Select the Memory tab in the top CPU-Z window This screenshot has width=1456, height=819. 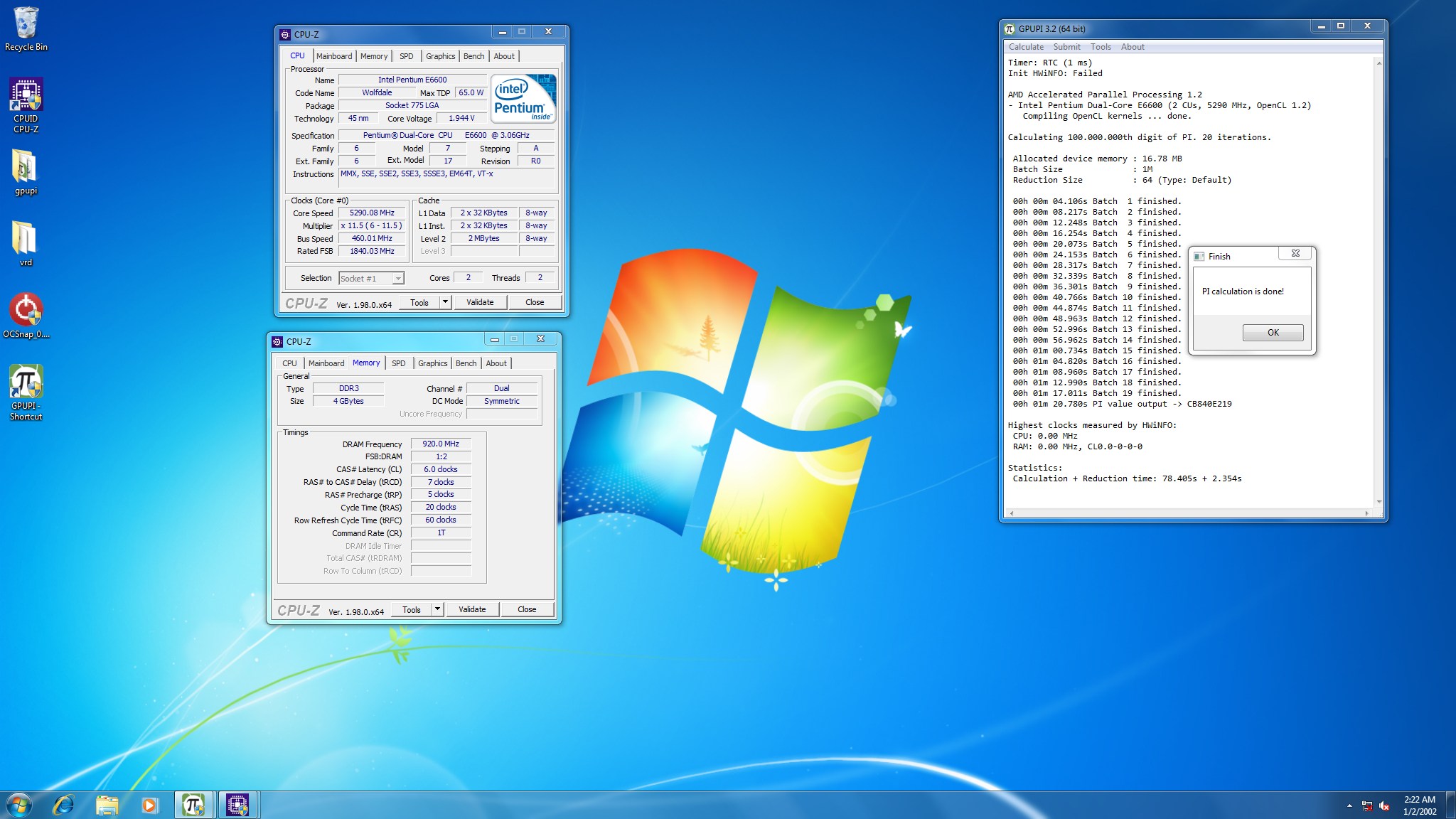tap(374, 56)
